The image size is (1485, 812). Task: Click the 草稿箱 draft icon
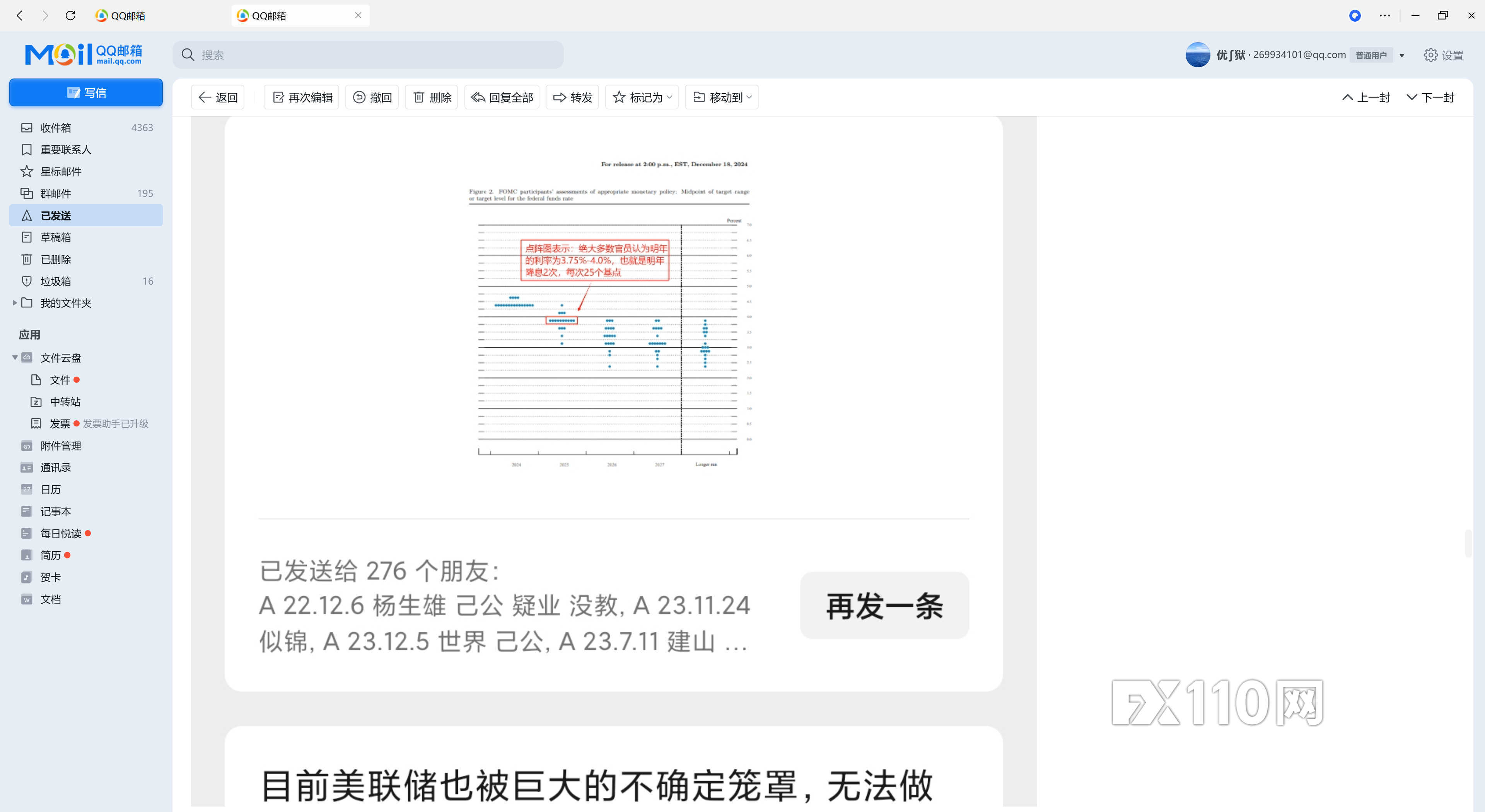click(x=27, y=237)
